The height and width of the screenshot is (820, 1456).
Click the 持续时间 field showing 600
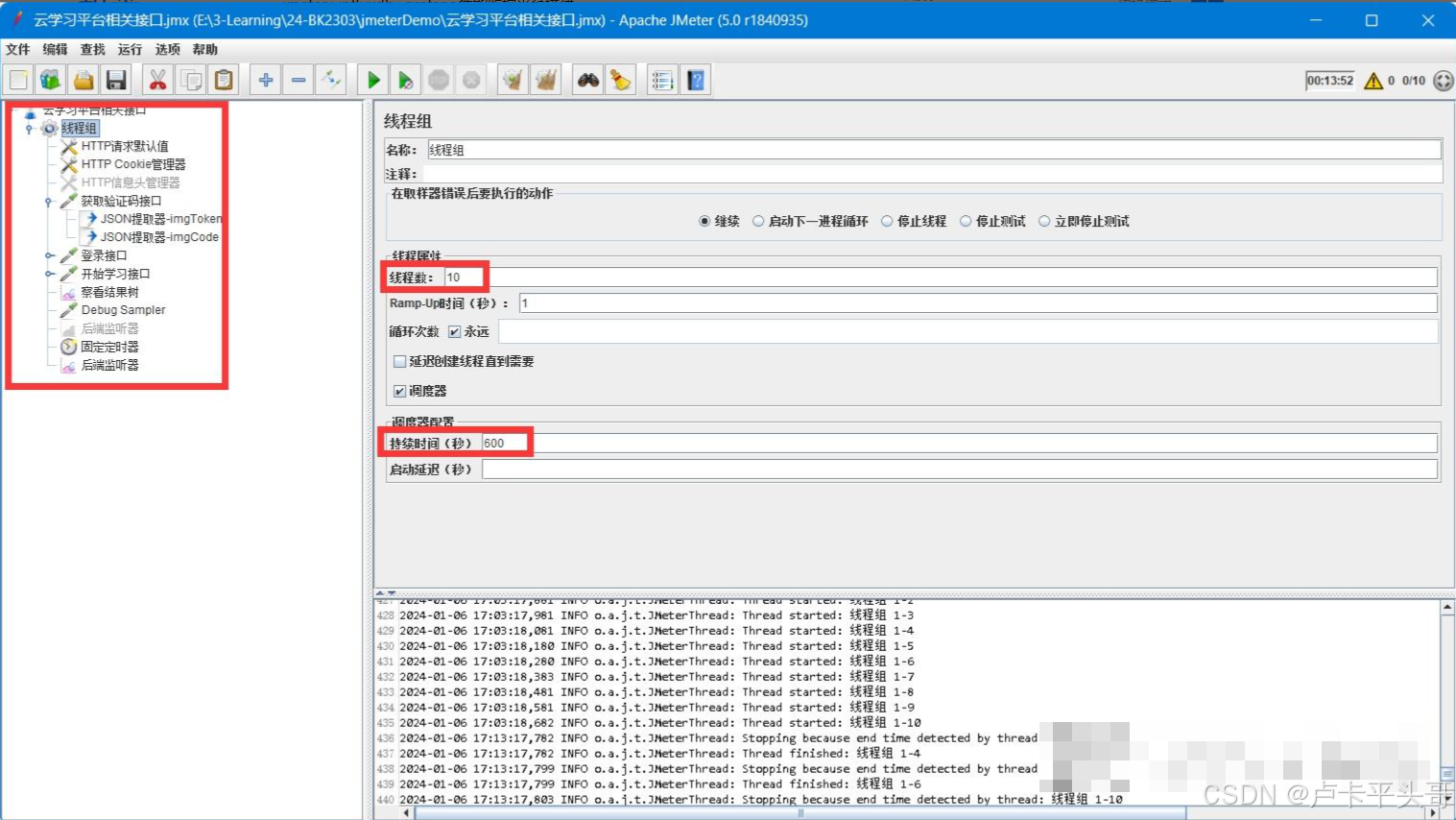click(960, 443)
